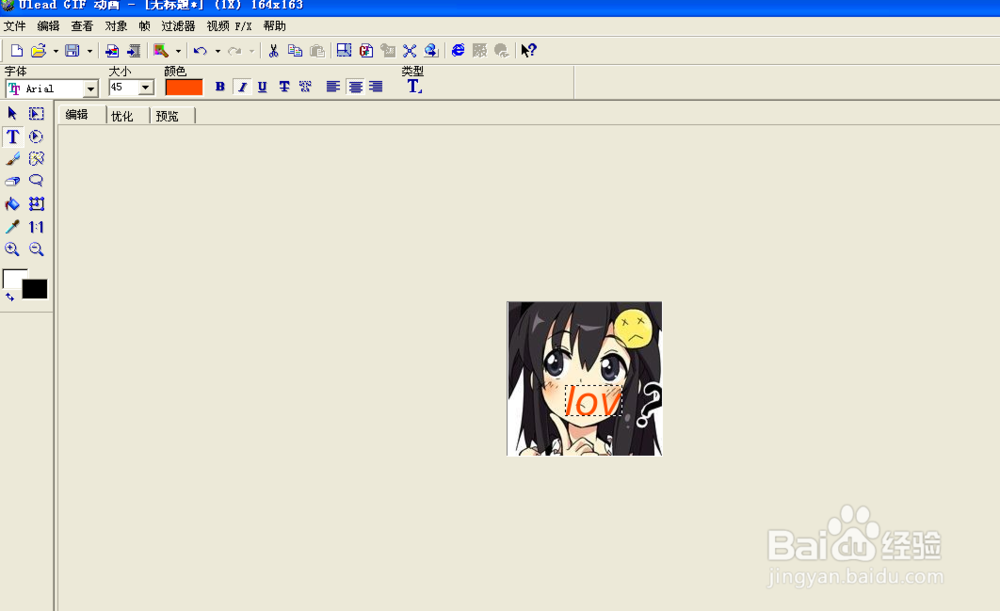This screenshot has height=611, width=1000.
Task: Set zoom to actual size 1:1
Action: (x=36, y=226)
